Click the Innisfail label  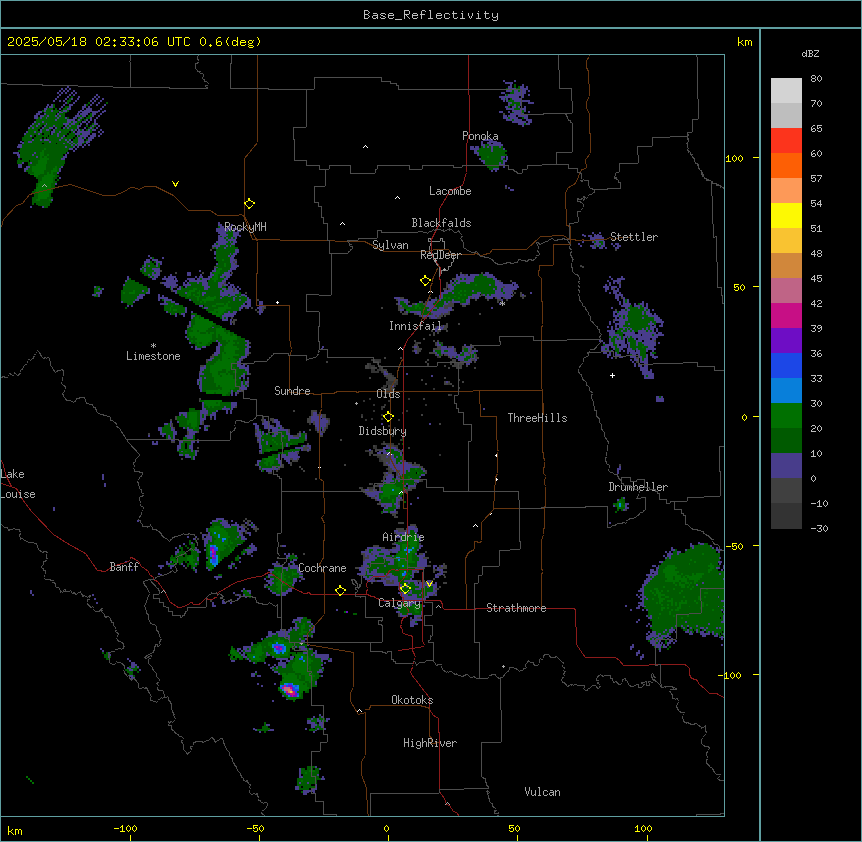416,326
